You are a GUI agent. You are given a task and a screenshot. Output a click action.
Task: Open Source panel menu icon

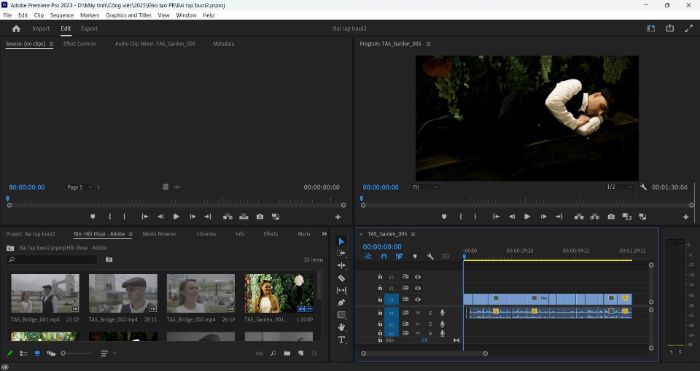[51, 44]
